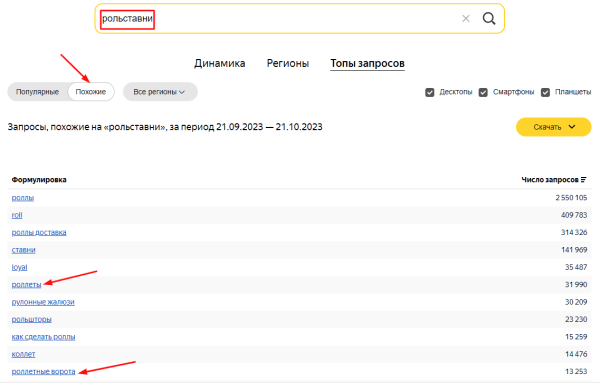
Task: Click the period description heading text
Action: 165,127
